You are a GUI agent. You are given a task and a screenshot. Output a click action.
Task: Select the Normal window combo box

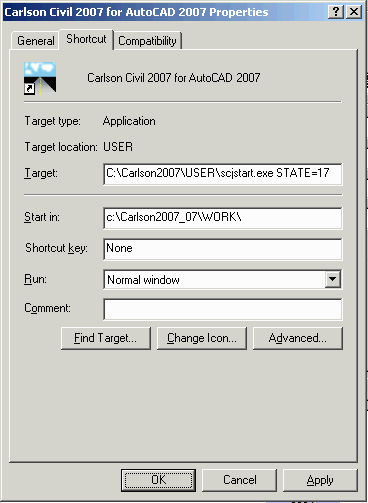(x=223, y=279)
